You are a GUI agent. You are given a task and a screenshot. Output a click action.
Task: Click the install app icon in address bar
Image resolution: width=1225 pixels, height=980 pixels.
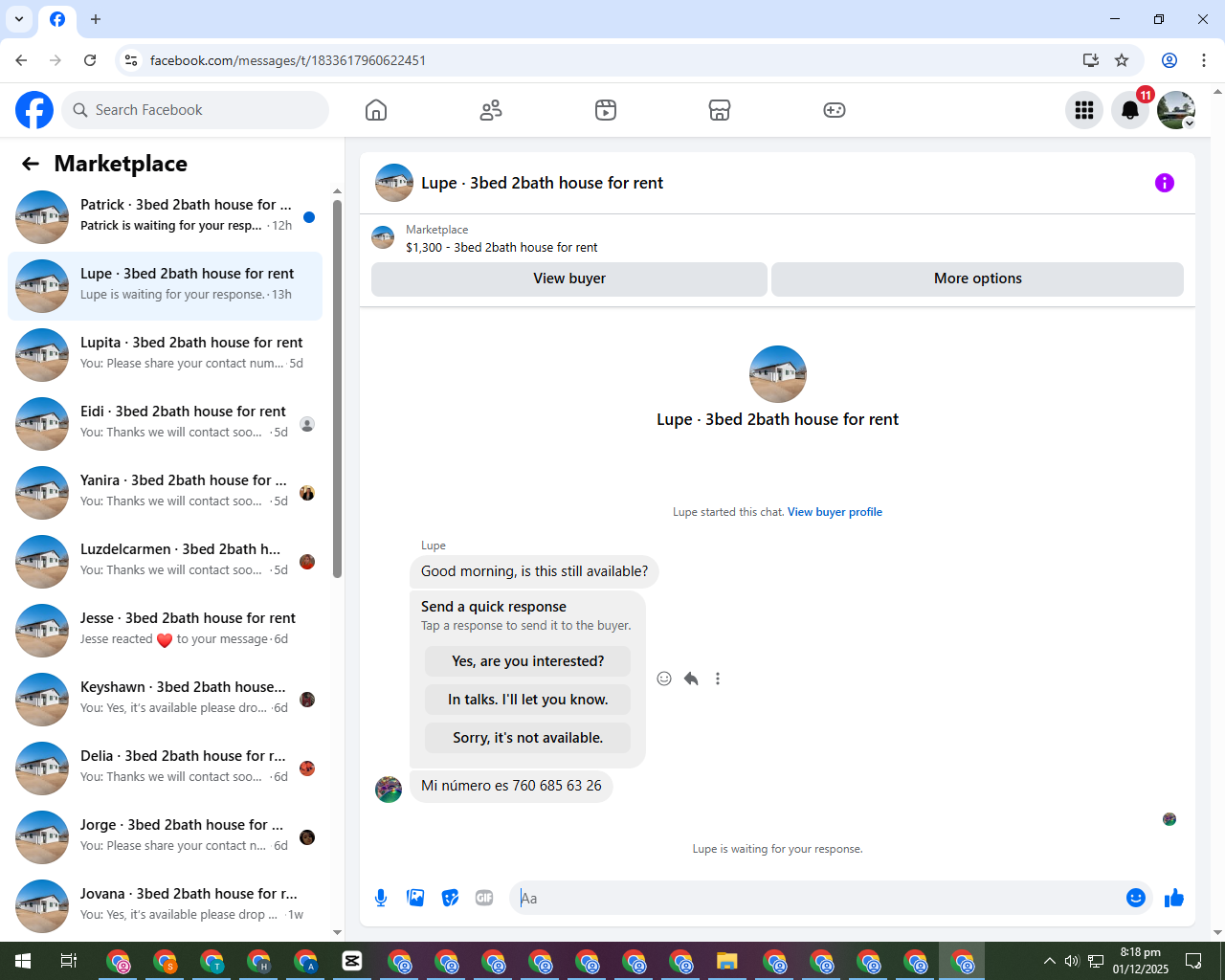pyautogui.click(x=1091, y=60)
